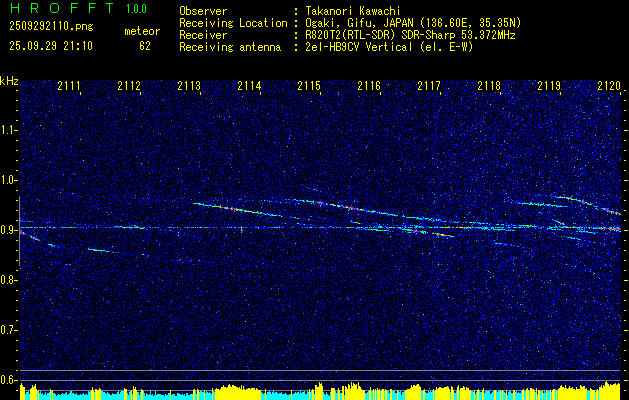Click time marker 2120
Viewport: 629px width, 400px height.
point(609,86)
